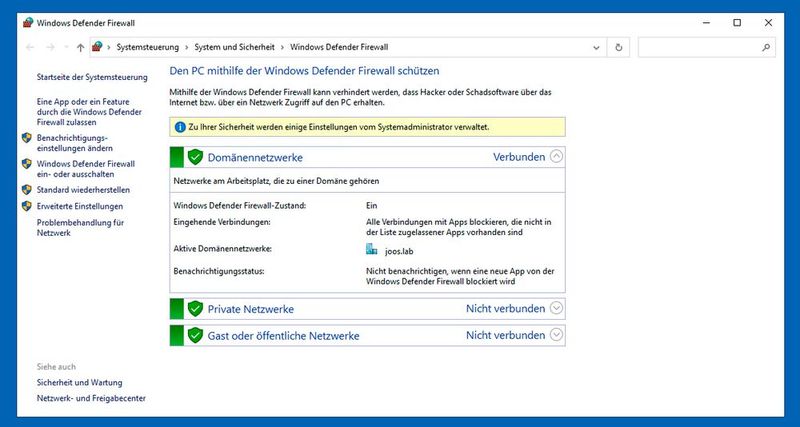The height and width of the screenshot is (427, 800).
Task: Open Windows Defender Firewall ein- oder ausschalten
Action: pyautogui.click(x=86, y=169)
